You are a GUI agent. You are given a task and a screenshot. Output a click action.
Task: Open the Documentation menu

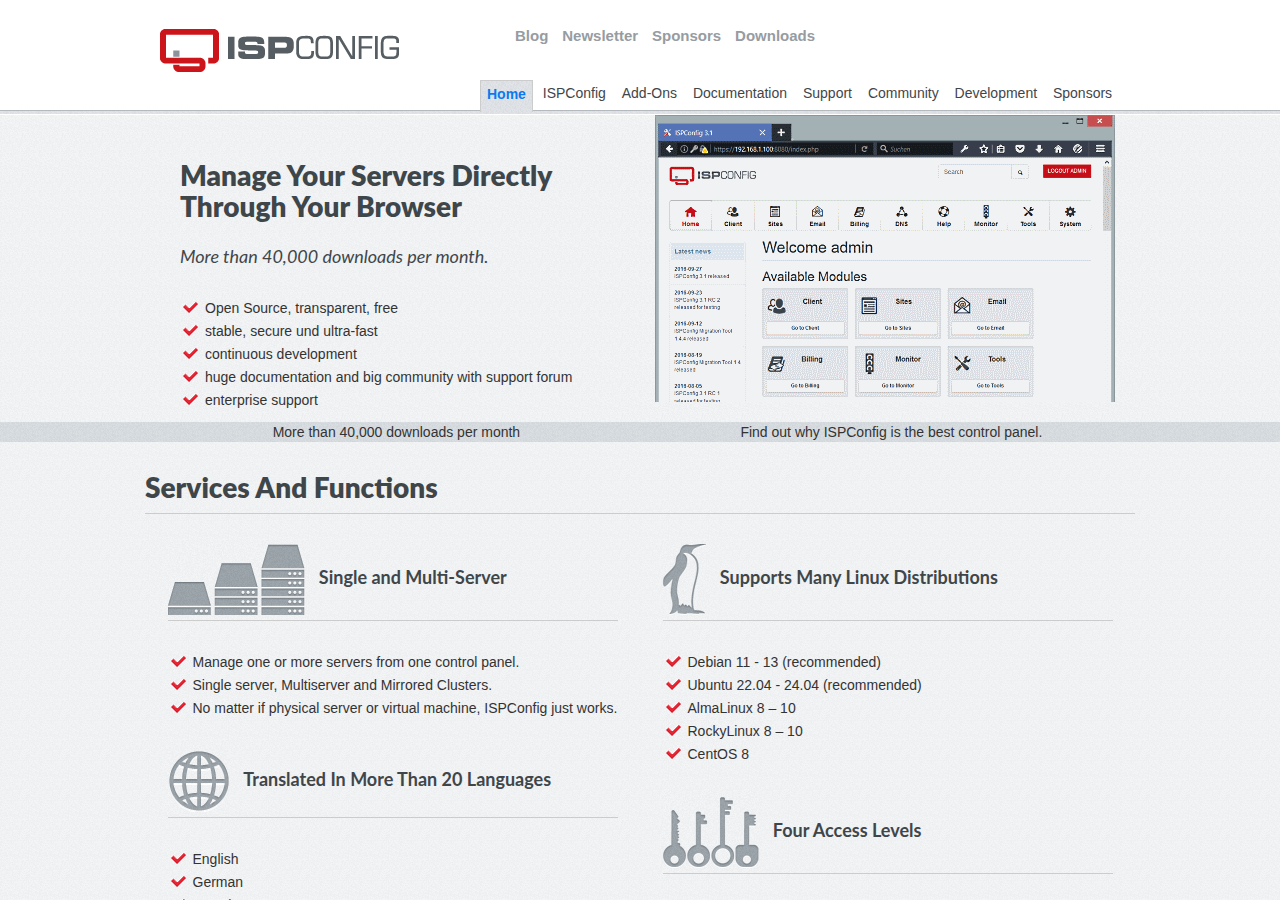pyautogui.click(x=740, y=93)
